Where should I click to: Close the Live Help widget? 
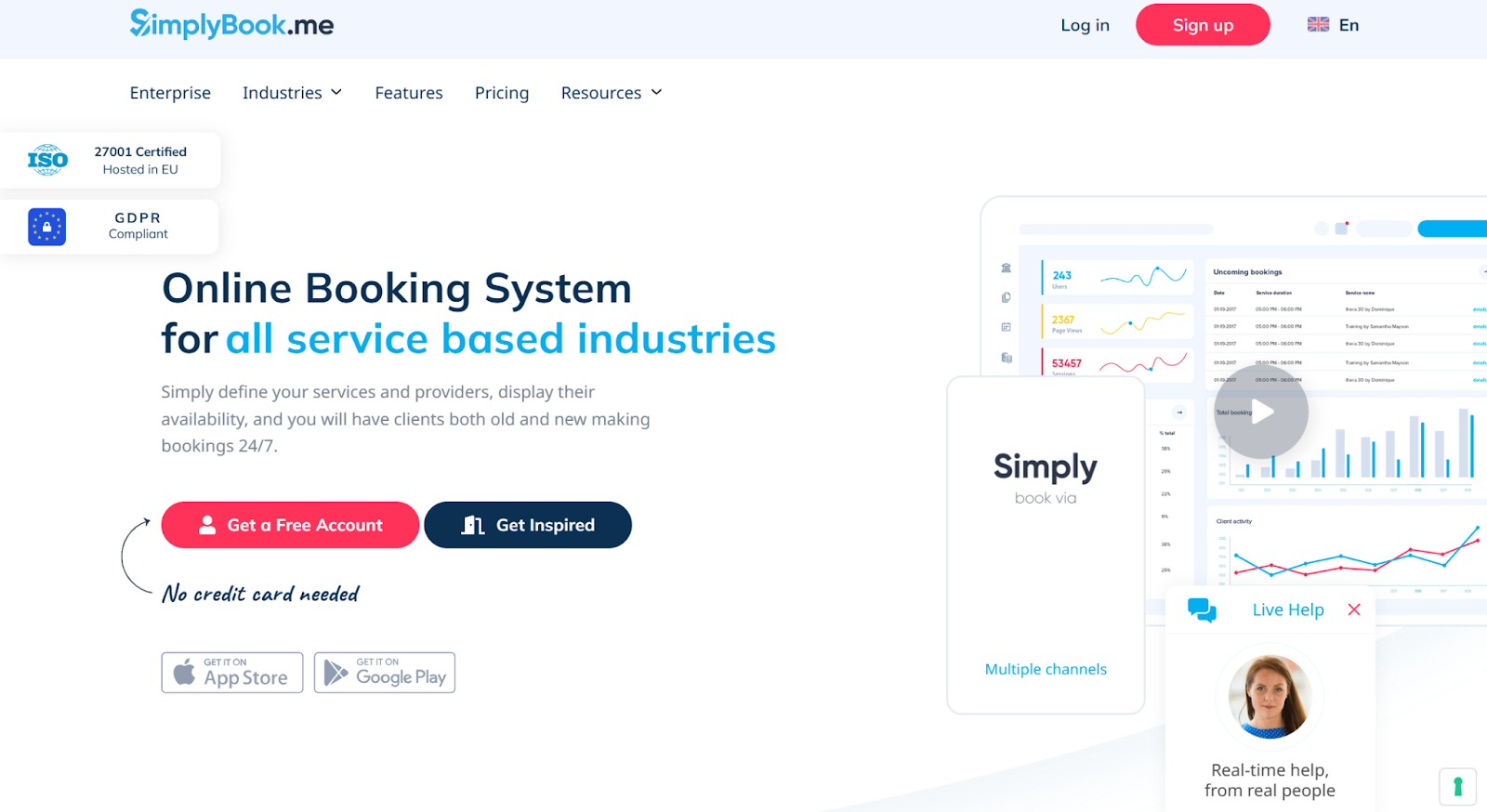pyautogui.click(x=1354, y=609)
